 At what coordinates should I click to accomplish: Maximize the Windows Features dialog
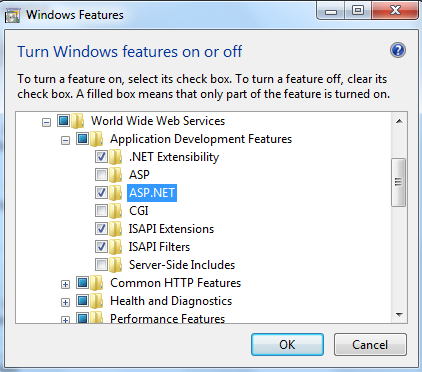(x=358, y=11)
